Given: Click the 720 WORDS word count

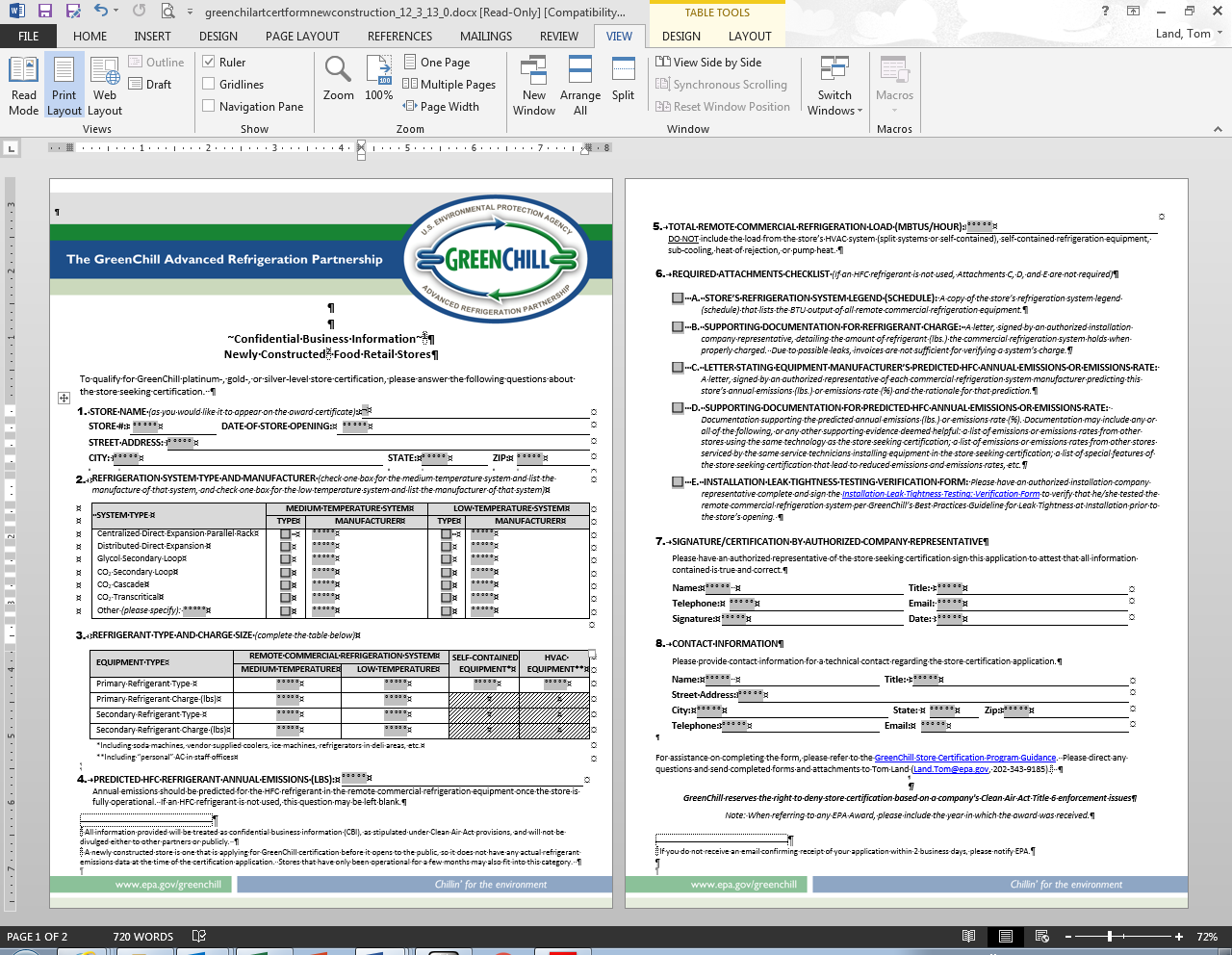Looking at the screenshot, I should tap(143, 937).
